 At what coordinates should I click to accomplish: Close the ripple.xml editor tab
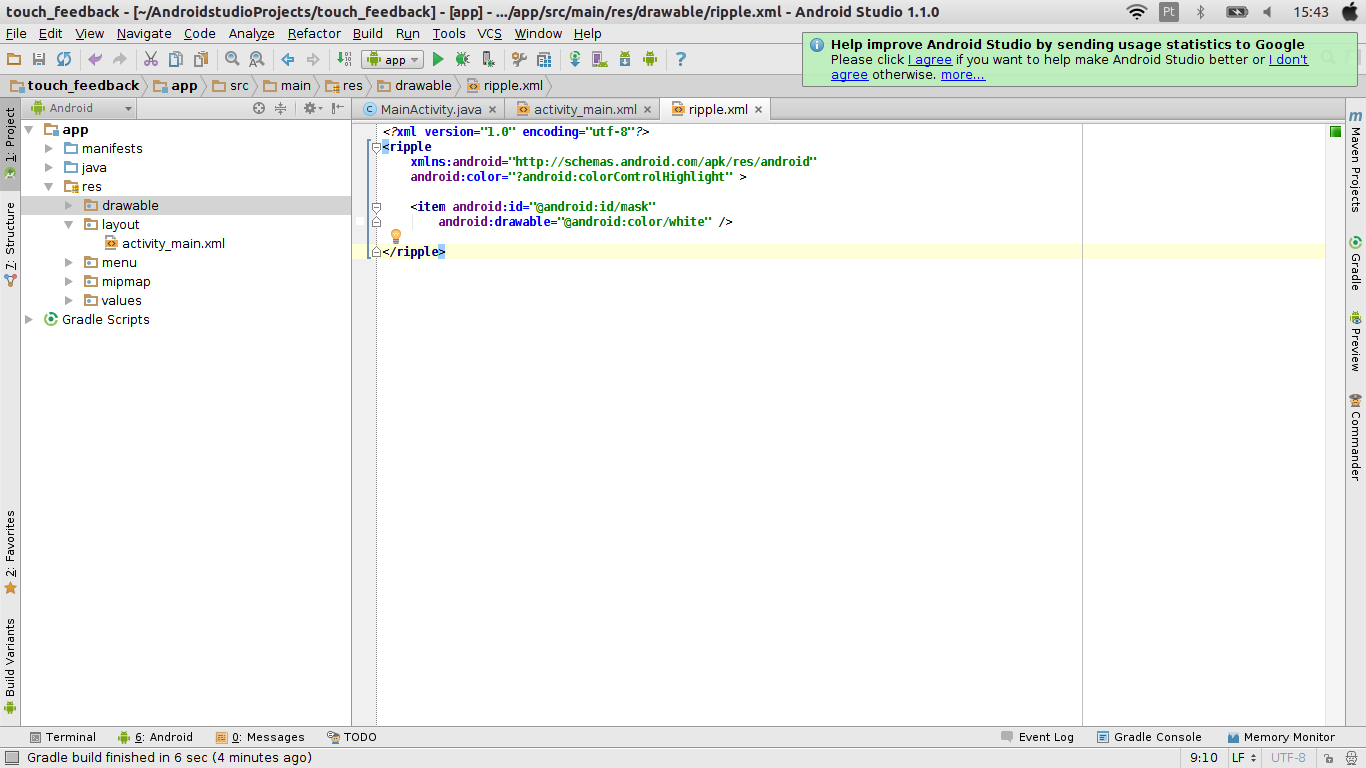pos(758,110)
